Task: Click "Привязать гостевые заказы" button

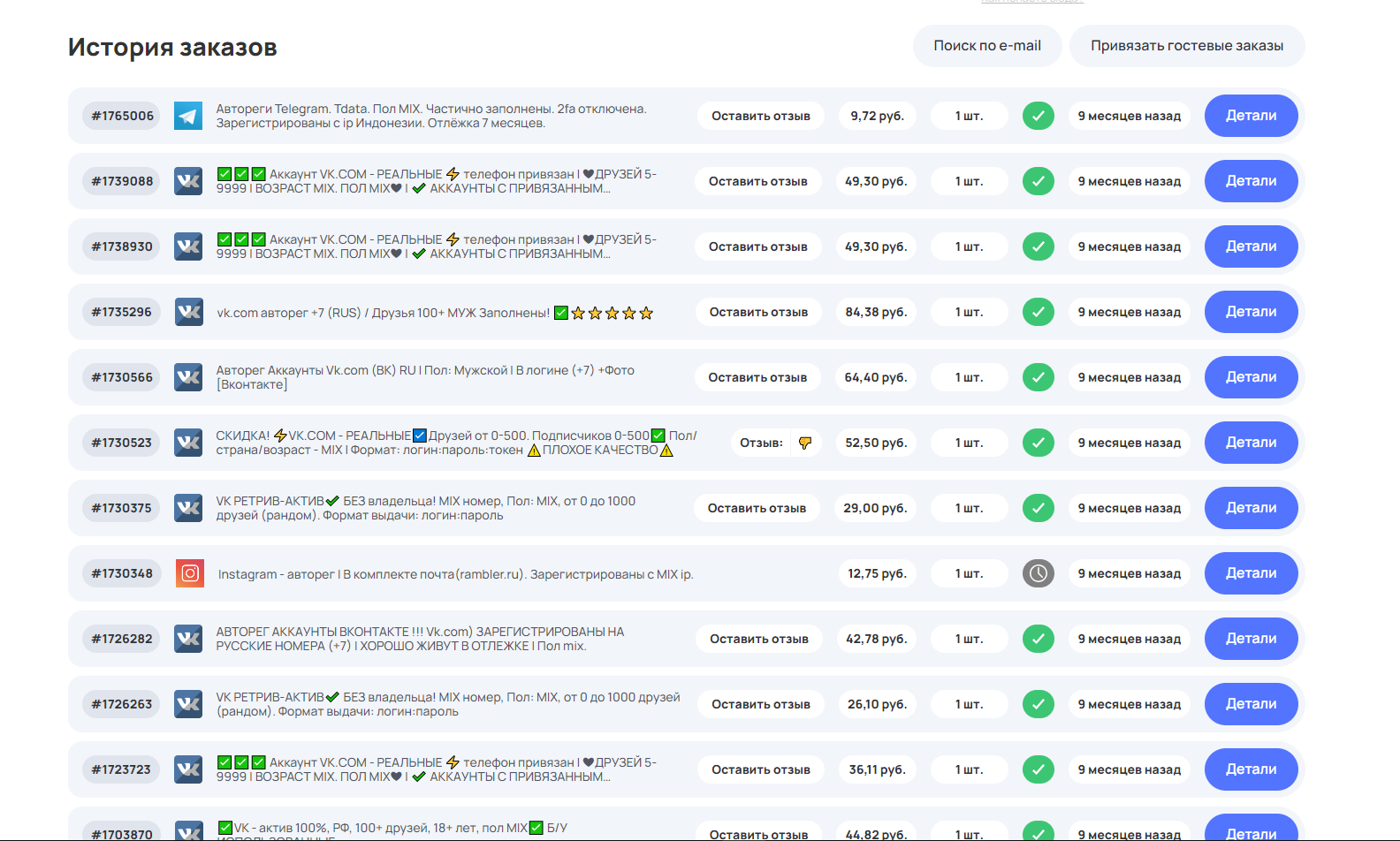Action: 1187,46
